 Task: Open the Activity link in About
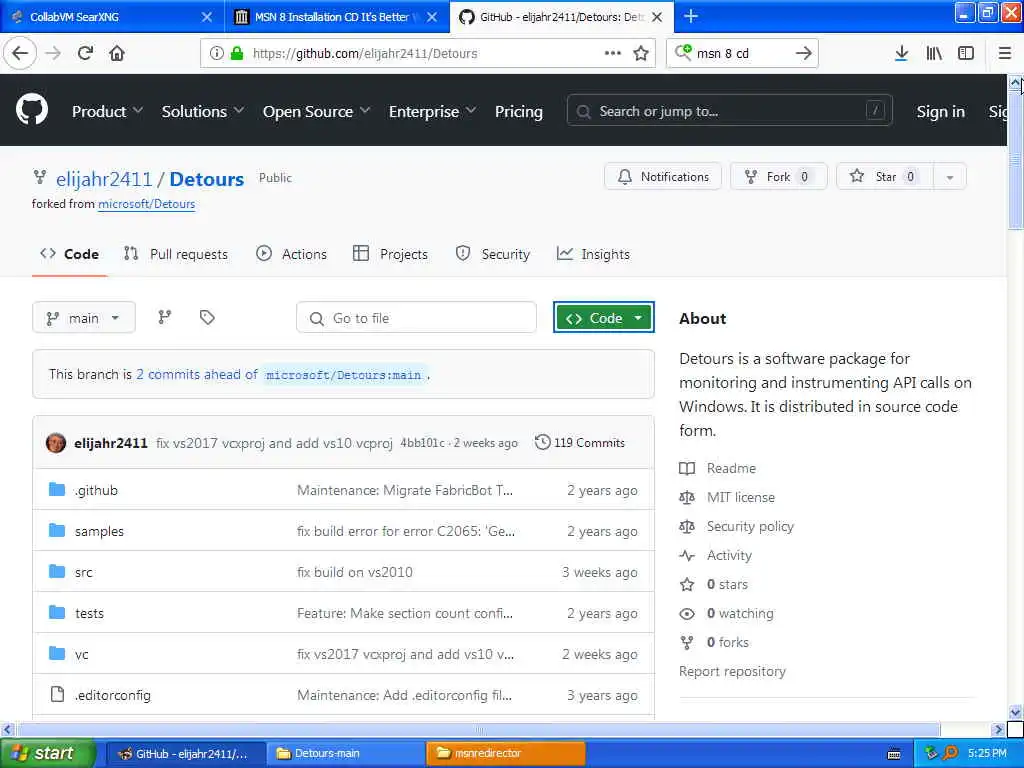[729, 555]
